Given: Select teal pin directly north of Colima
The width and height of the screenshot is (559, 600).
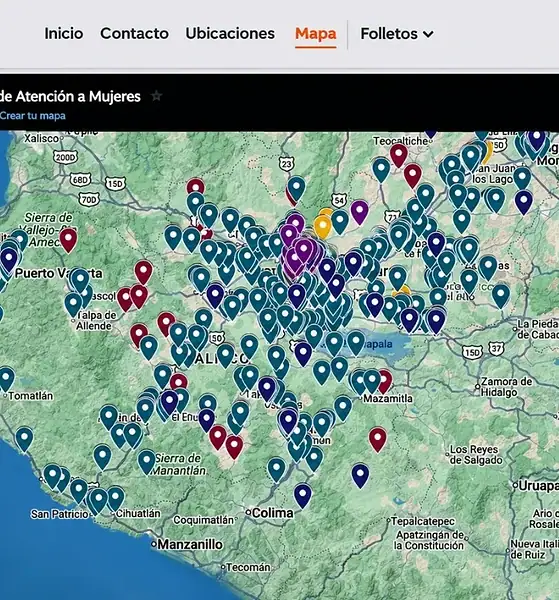Looking at the screenshot, I should tap(276, 469).
